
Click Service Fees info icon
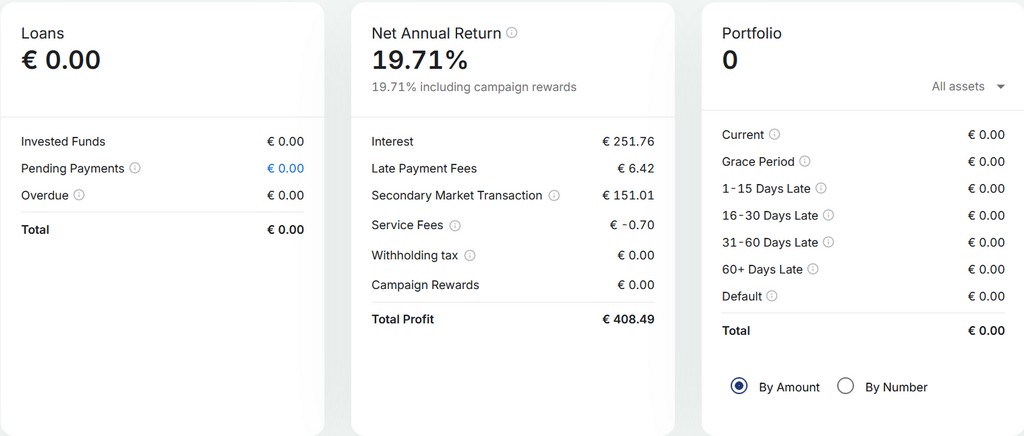(455, 225)
